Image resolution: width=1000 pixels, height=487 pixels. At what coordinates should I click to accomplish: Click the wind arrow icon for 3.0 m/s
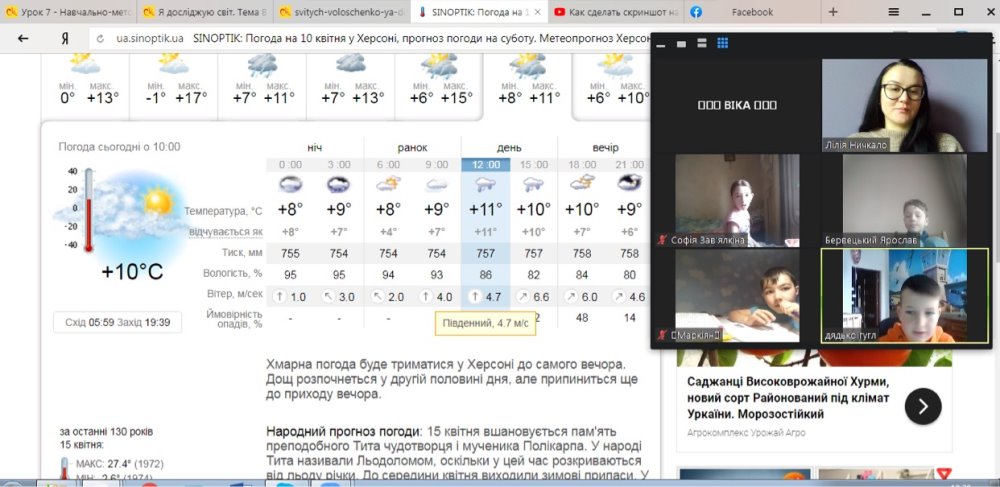[x=327, y=297]
